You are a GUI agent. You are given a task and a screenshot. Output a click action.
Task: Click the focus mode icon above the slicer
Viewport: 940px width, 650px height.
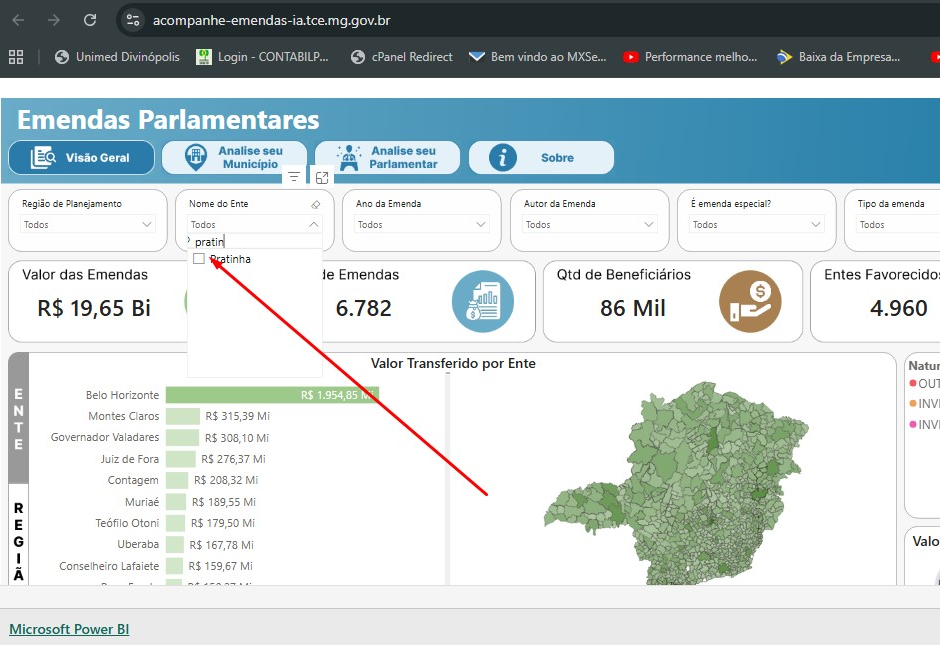pyautogui.click(x=322, y=177)
